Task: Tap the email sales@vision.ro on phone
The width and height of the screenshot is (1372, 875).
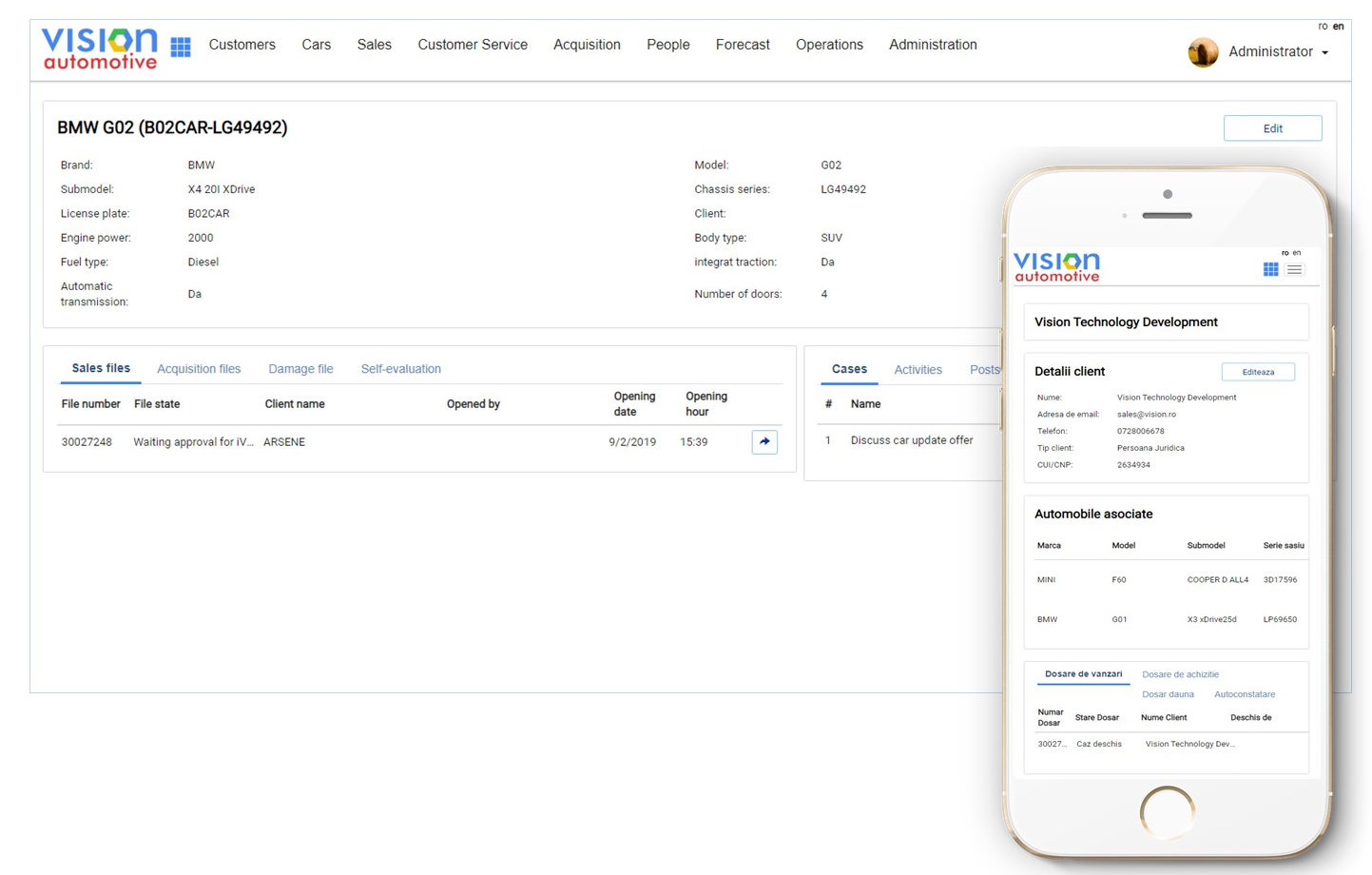Action: point(1146,415)
